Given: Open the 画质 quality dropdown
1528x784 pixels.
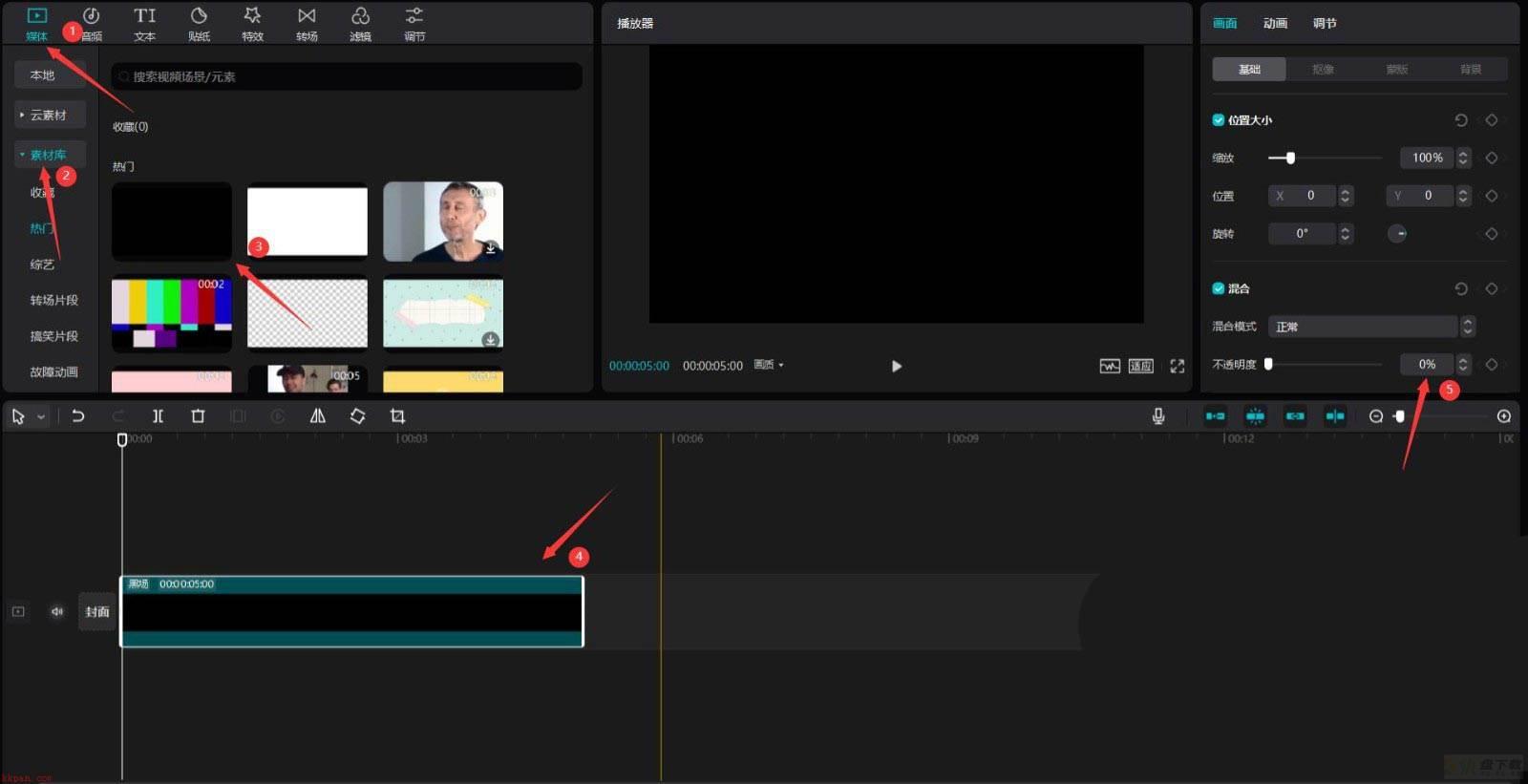Looking at the screenshot, I should click(x=769, y=366).
